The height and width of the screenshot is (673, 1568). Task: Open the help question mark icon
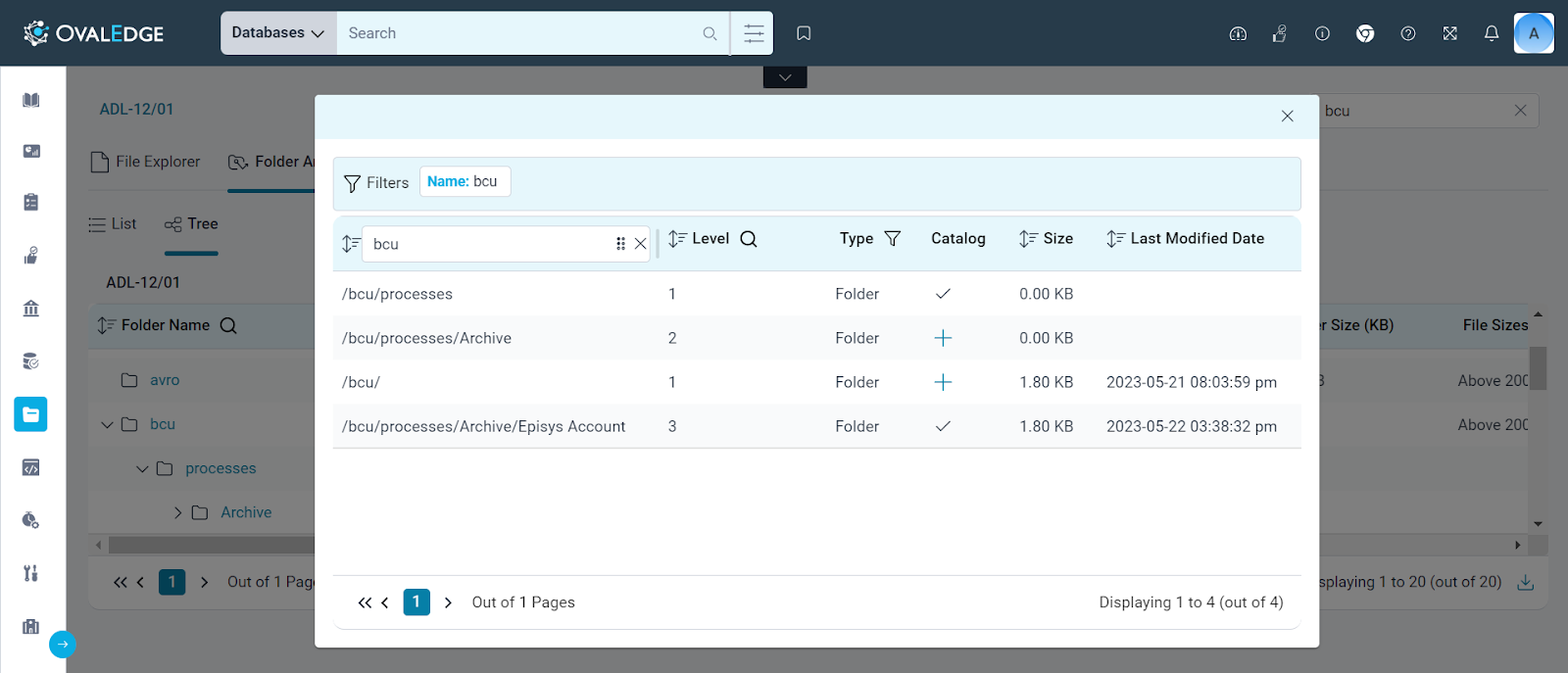(1408, 33)
